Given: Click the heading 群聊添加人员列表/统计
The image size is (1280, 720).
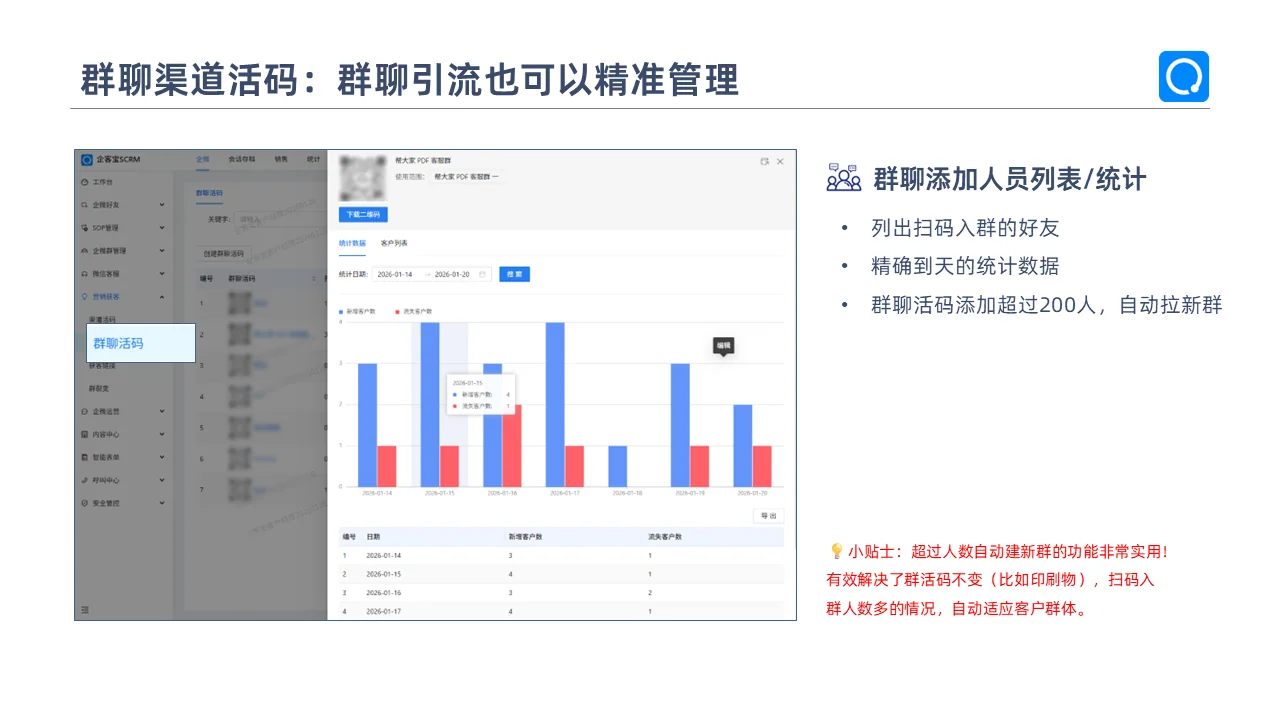Looking at the screenshot, I should point(1009,179).
